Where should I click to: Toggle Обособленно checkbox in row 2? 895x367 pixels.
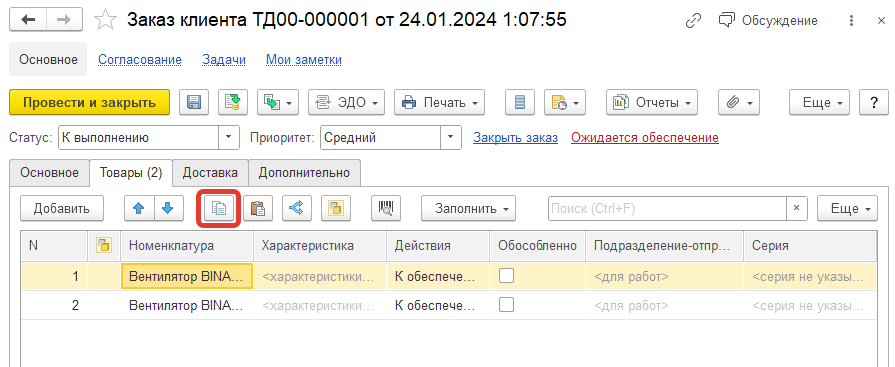pos(506,304)
